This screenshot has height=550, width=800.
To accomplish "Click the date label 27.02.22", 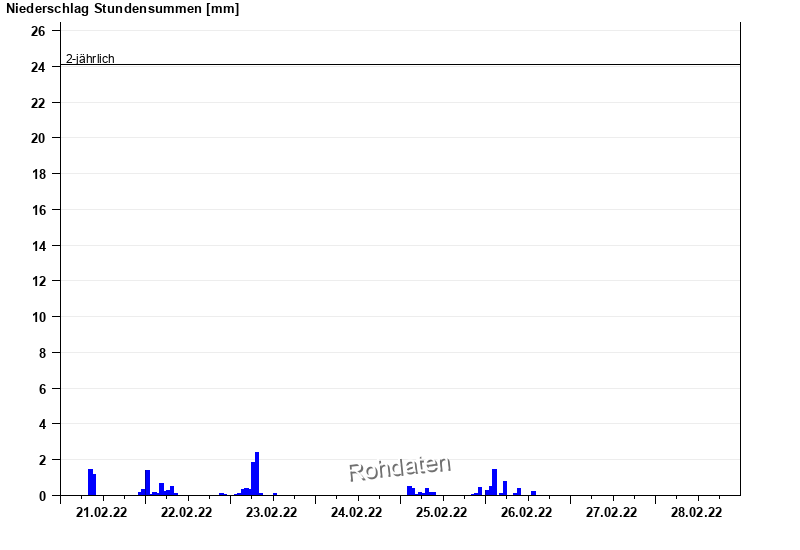I will tap(611, 512).
